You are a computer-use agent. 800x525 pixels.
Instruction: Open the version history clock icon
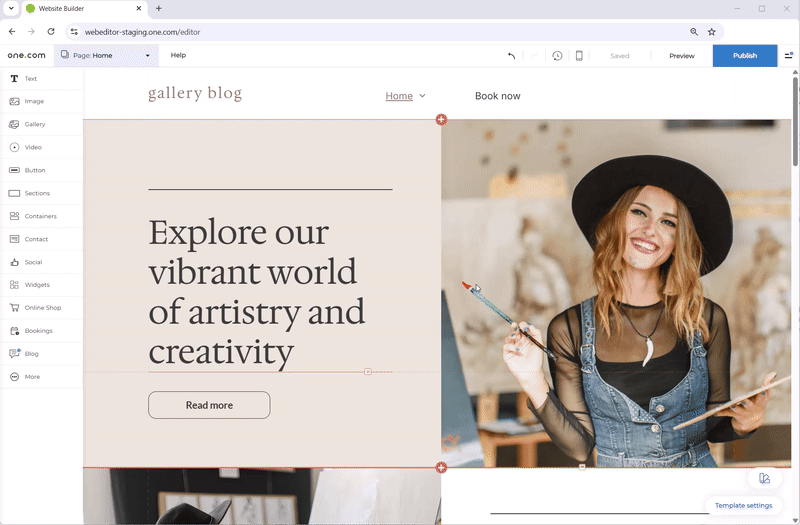pyautogui.click(x=557, y=56)
